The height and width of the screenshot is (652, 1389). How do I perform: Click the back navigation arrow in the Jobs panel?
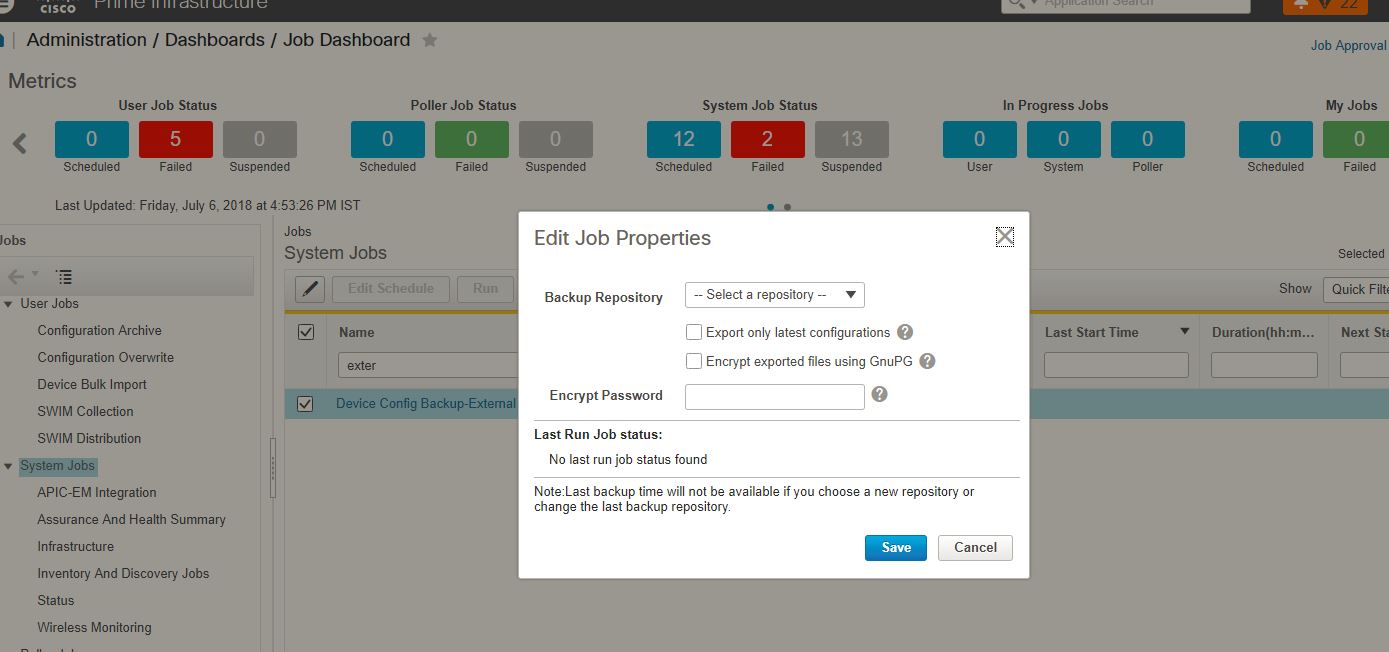16,276
